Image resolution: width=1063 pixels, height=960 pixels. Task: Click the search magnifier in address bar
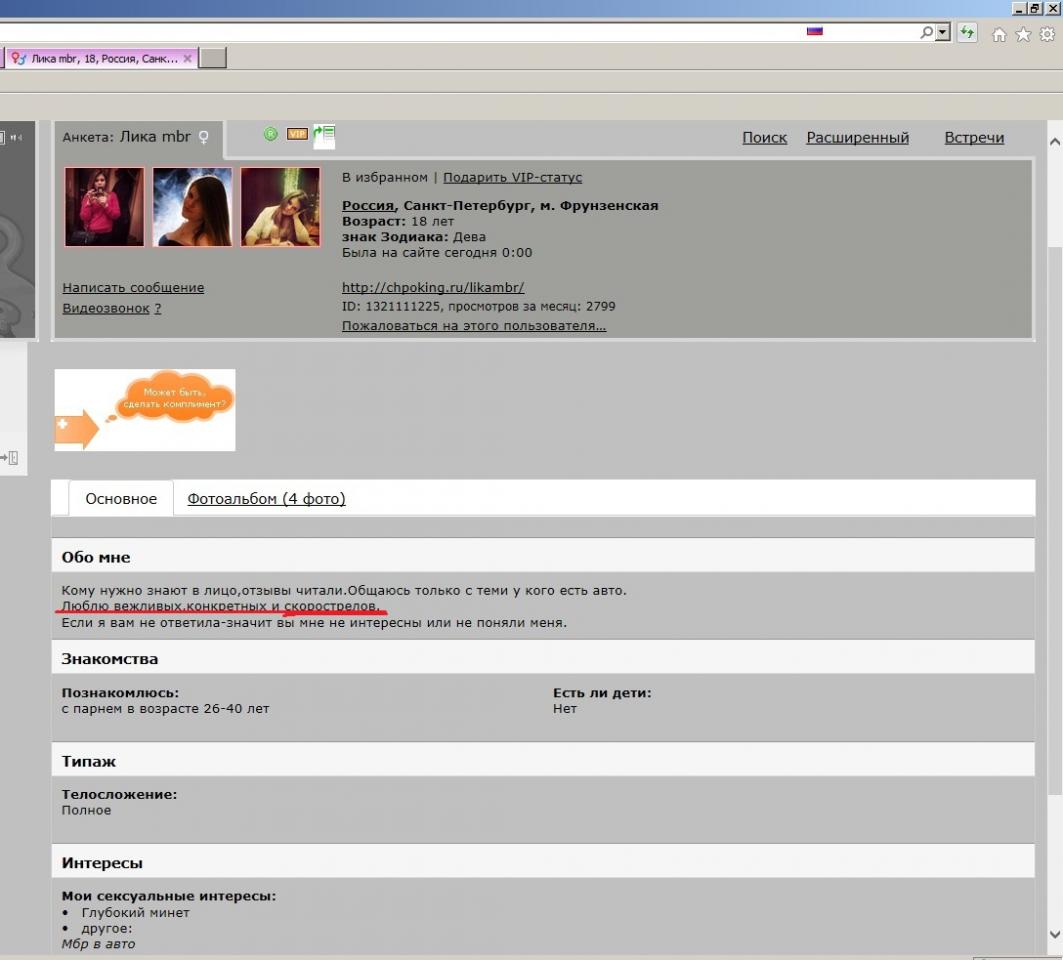(927, 33)
